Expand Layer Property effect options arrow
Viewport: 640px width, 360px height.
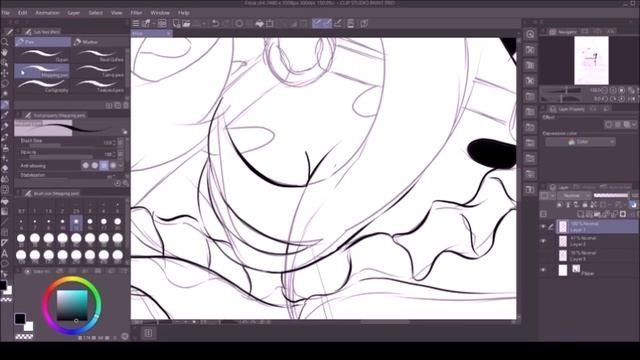coord(634,124)
